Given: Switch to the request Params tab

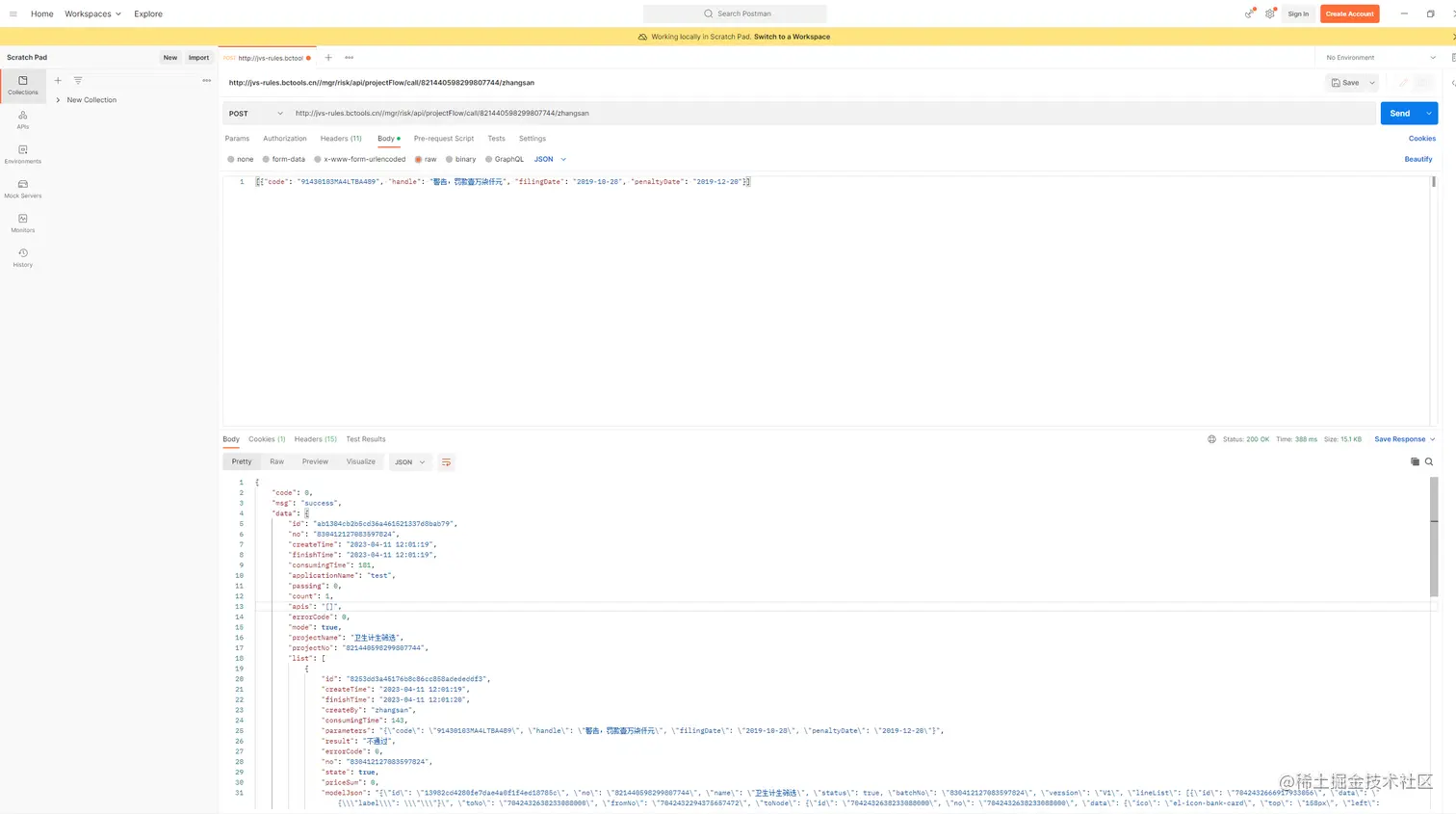Looking at the screenshot, I should click(x=237, y=139).
